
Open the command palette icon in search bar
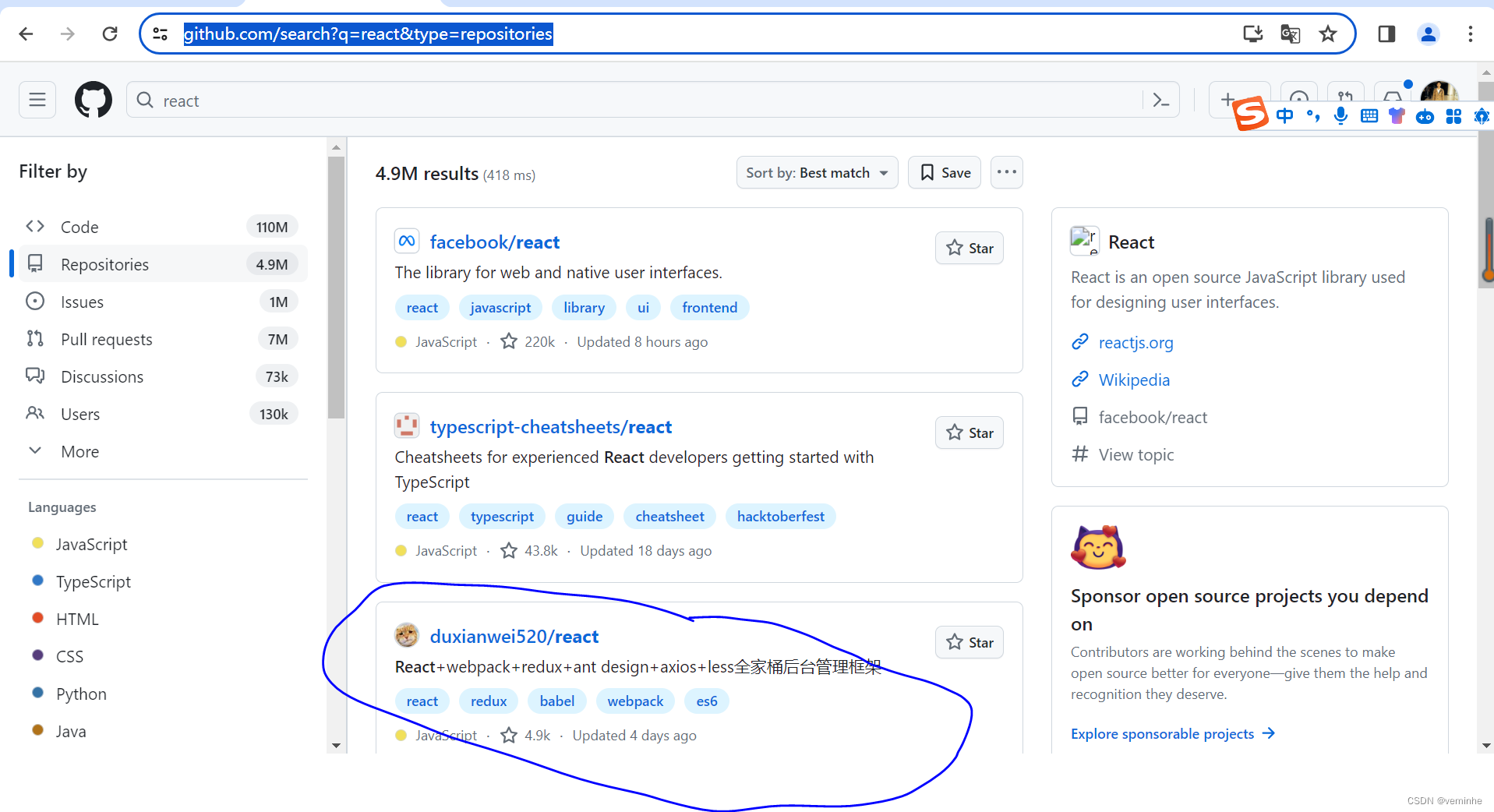[x=1161, y=100]
